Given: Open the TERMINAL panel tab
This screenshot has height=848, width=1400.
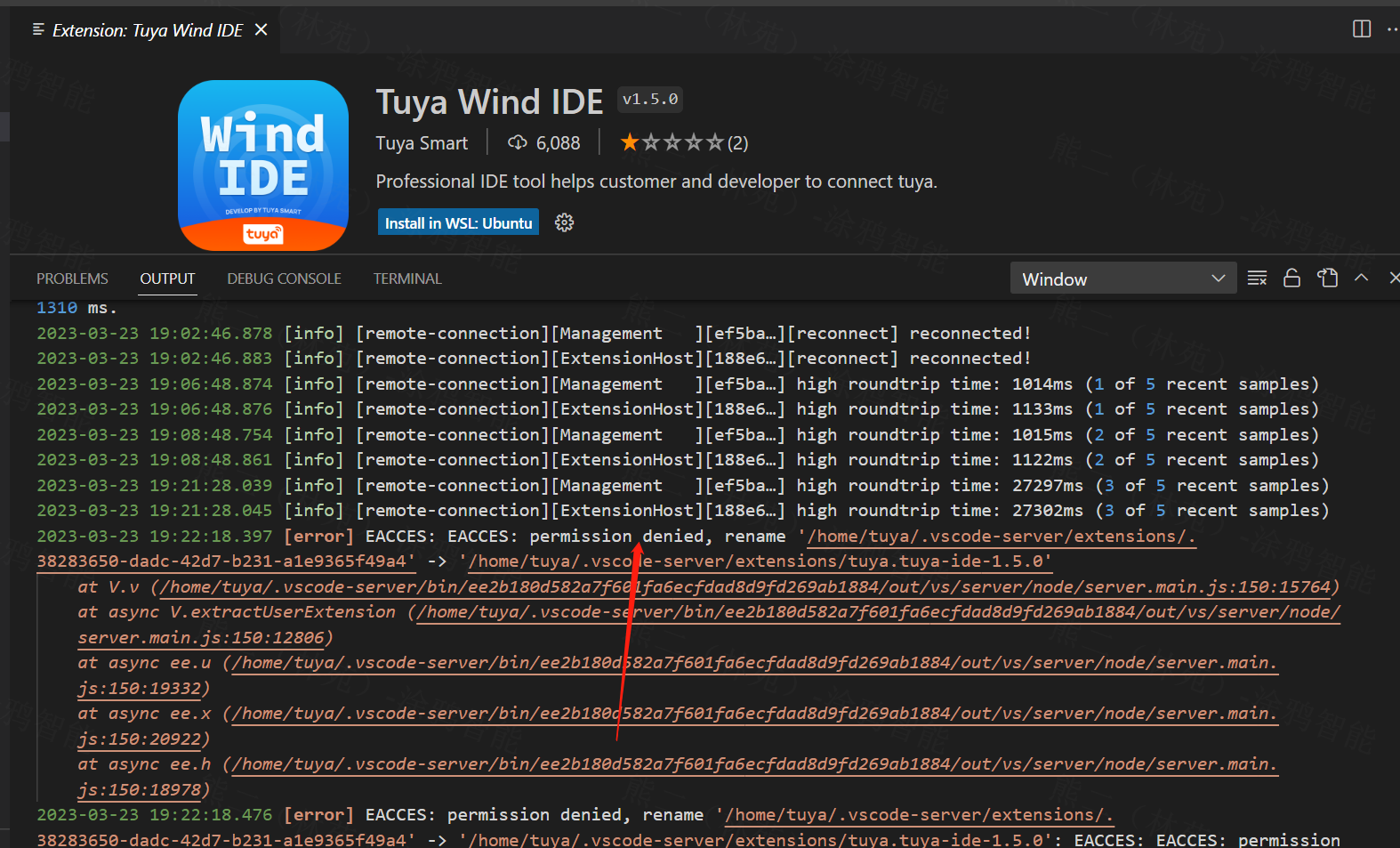Looking at the screenshot, I should coord(407,279).
